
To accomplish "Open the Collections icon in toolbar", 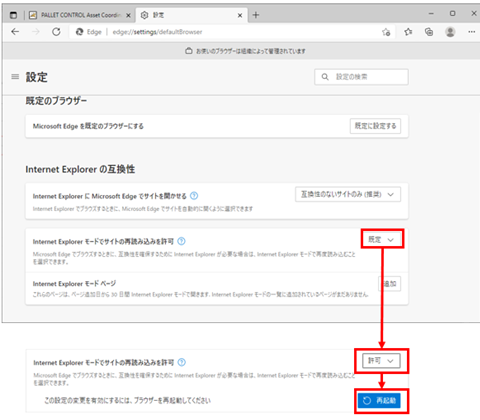I will coord(429,32).
